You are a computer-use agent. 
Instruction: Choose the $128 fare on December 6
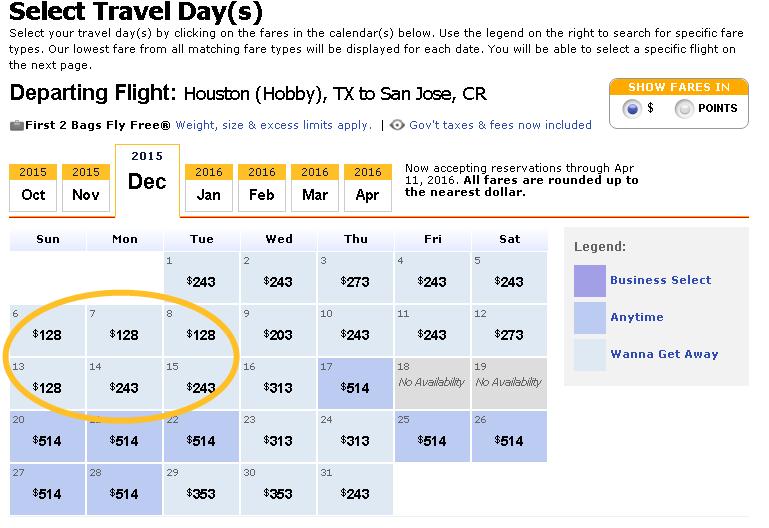(x=47, y=335)
